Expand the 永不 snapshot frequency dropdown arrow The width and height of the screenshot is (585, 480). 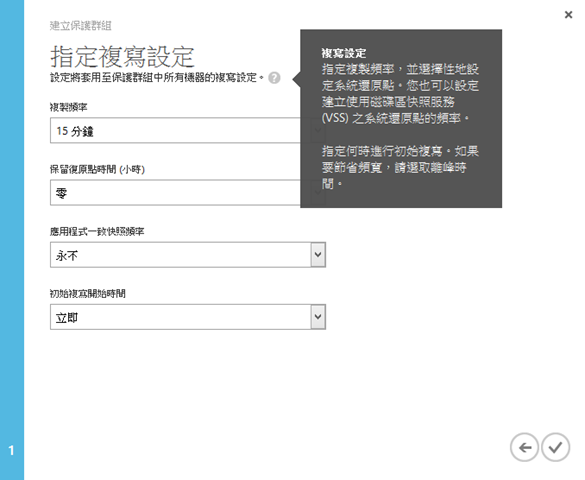point(318,255)
